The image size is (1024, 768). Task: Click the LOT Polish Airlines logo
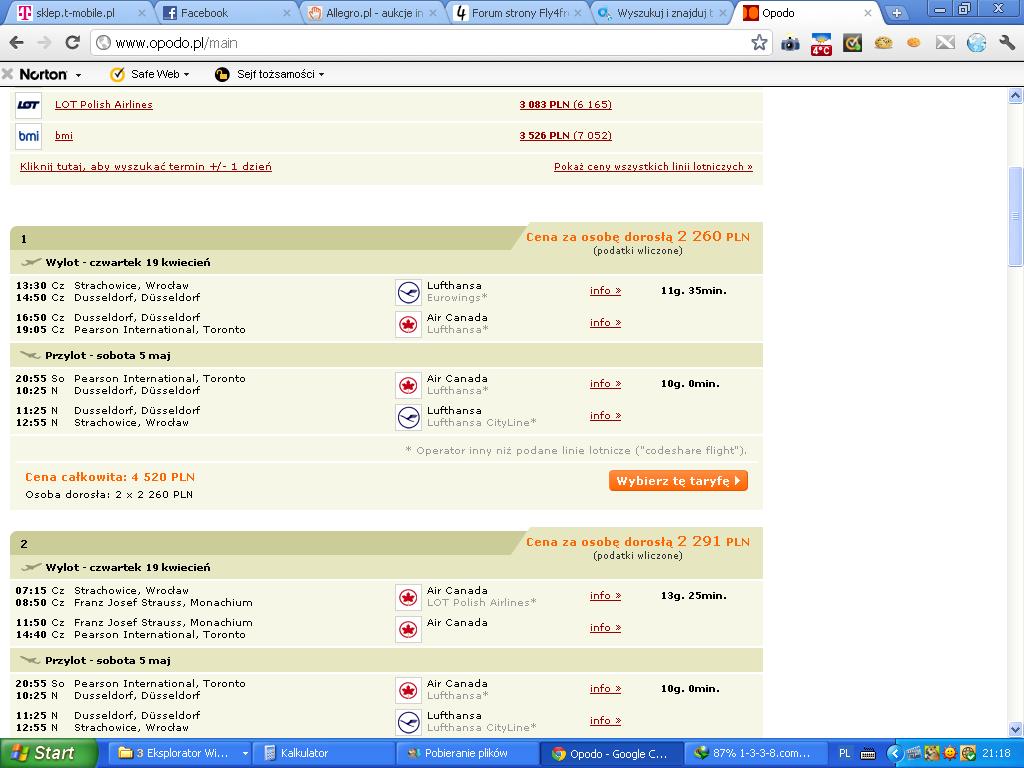[28, 104]
